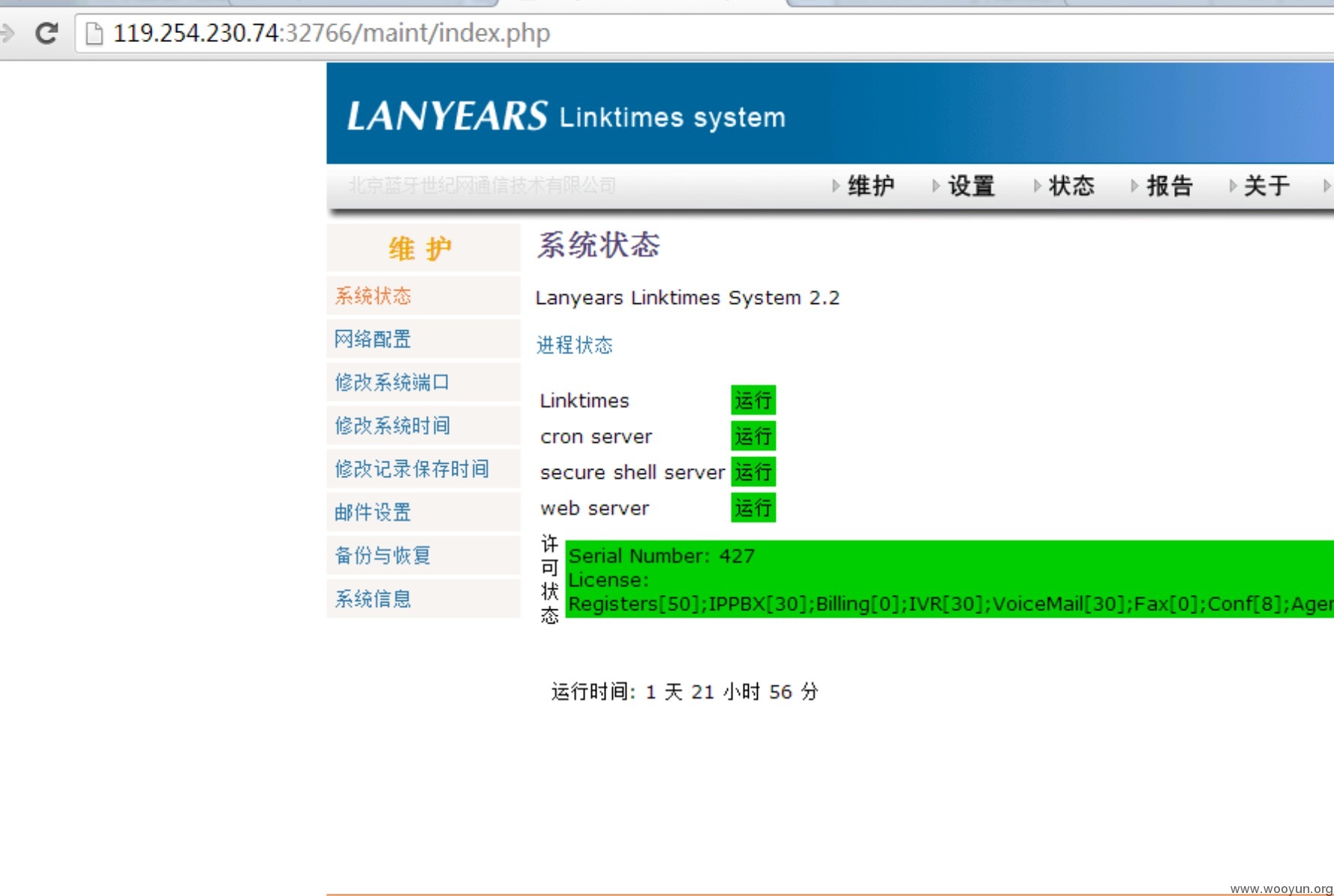Click the arrow marker beside 设置
Screen dimensions: 1334x896
pos(936,185)
